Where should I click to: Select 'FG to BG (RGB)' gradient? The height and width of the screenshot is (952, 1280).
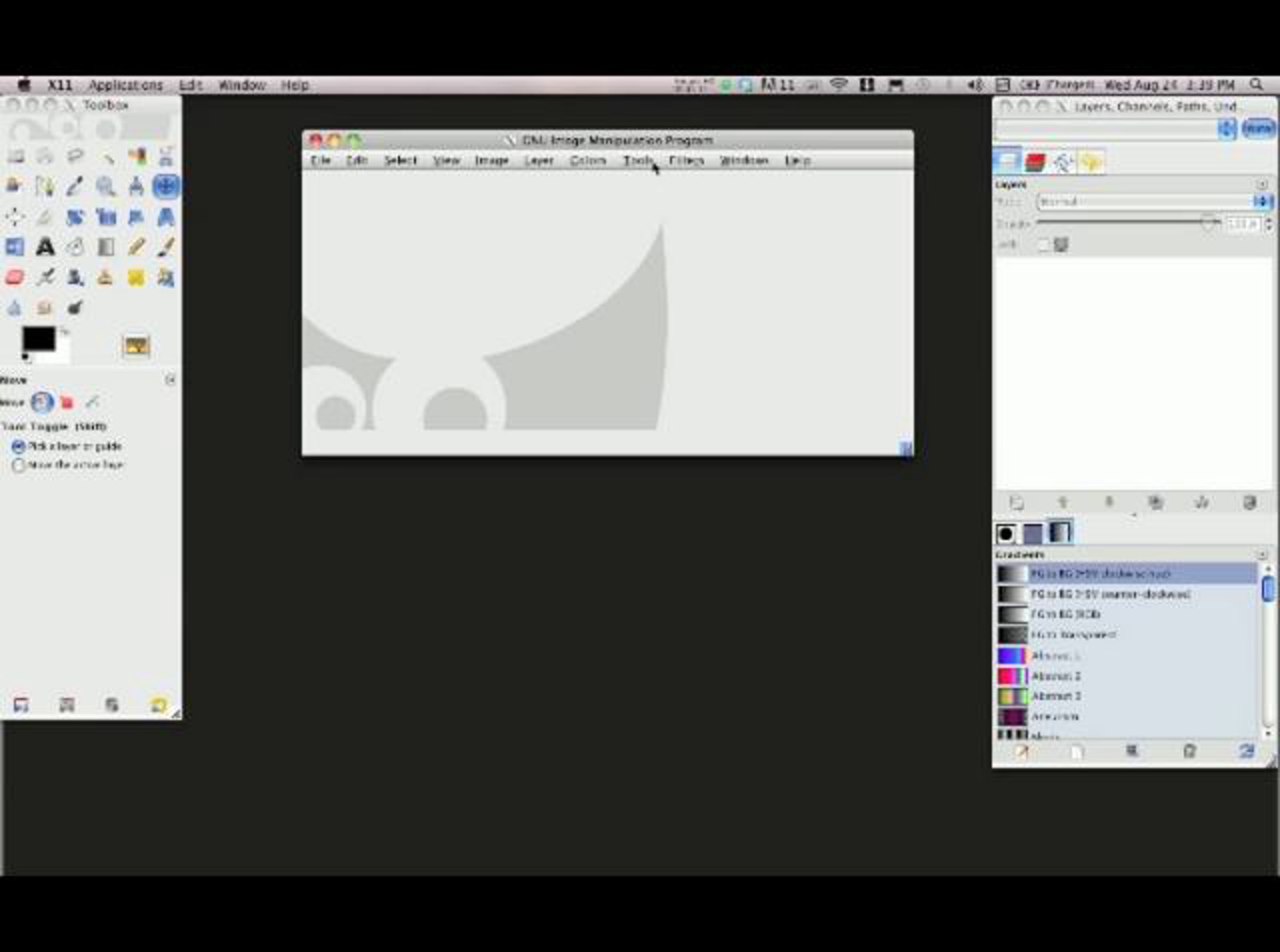point(1065,614)
